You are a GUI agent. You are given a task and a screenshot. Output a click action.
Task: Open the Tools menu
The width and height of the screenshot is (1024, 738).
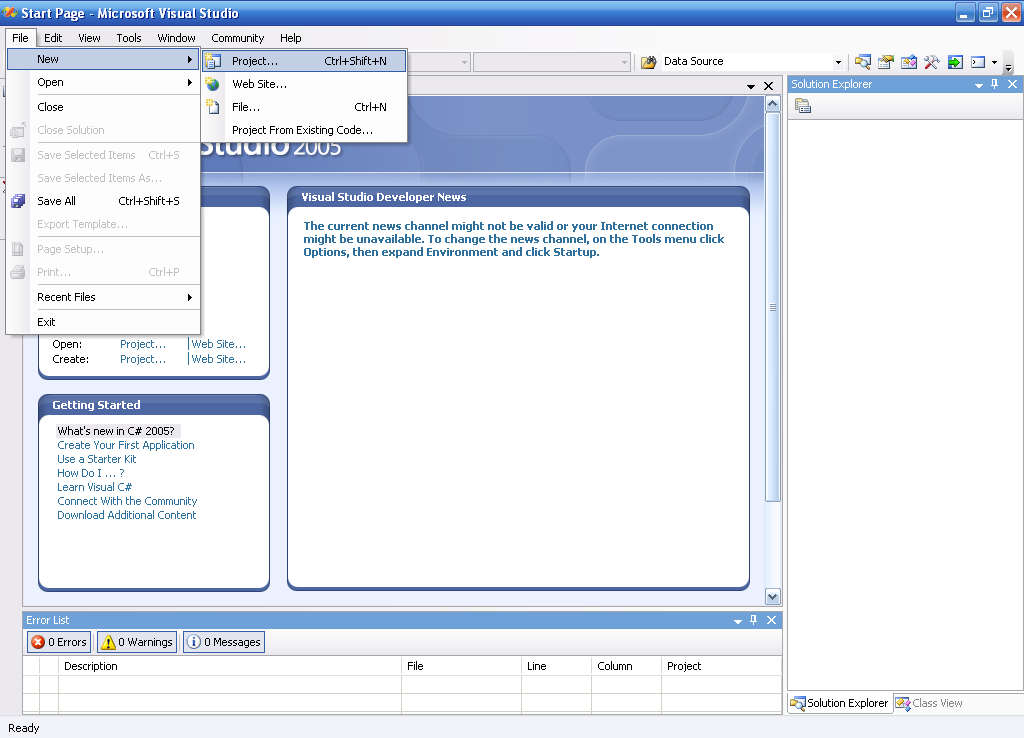[129, 38]
